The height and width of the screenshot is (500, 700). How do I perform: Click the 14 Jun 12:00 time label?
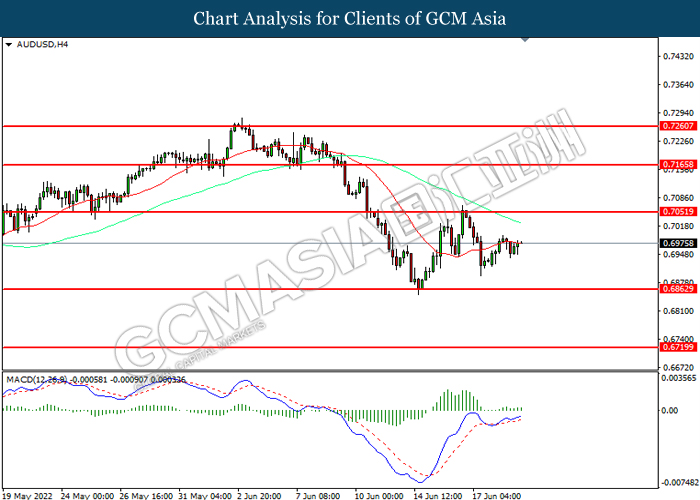(x=438, y=496)
